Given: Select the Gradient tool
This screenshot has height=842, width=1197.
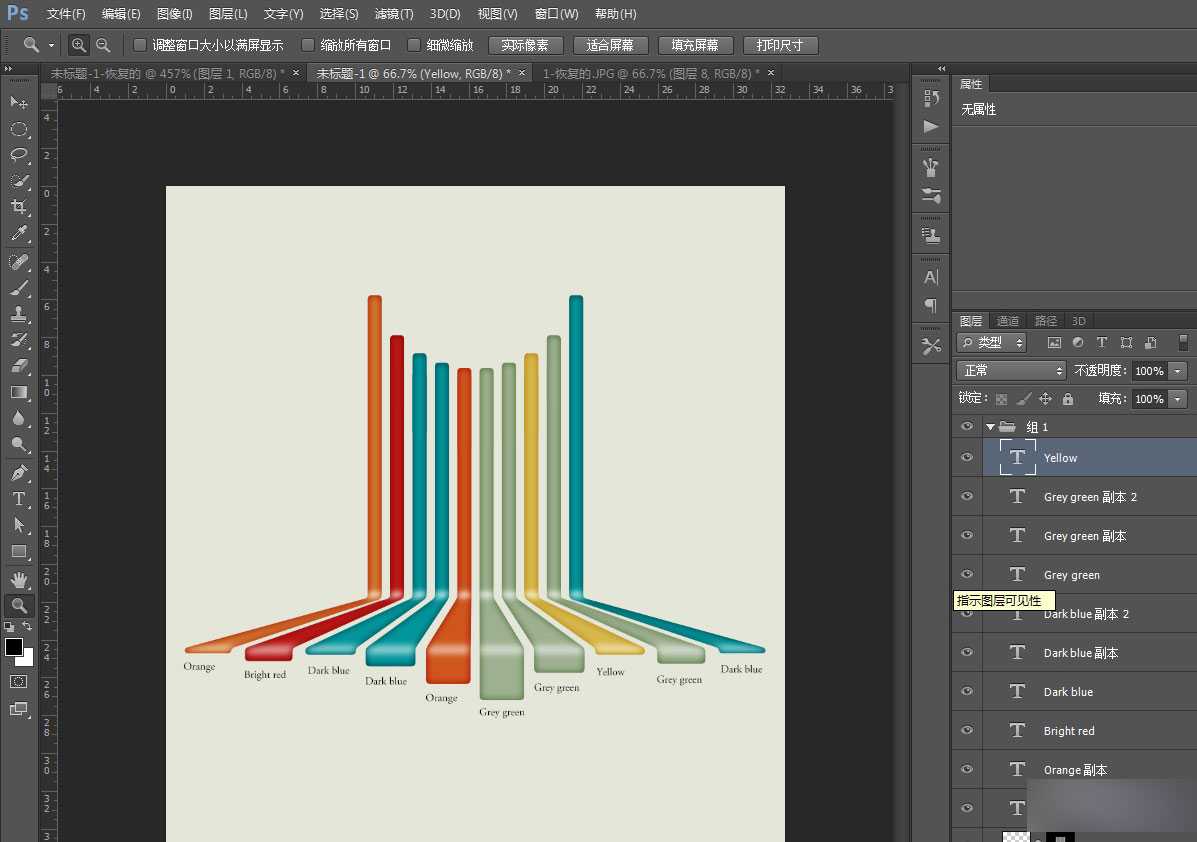Looking at the screenshot, I should [x=19, y=392].
